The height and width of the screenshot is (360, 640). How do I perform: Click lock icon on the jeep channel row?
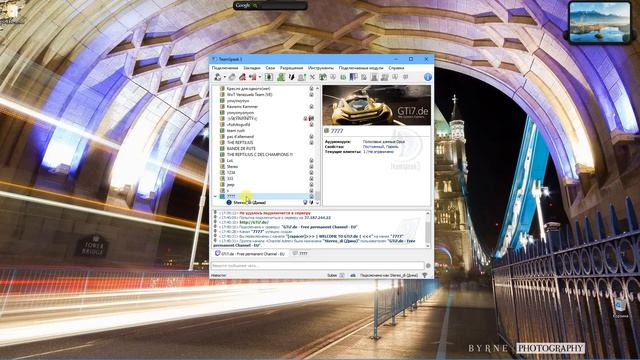(311, 184)
